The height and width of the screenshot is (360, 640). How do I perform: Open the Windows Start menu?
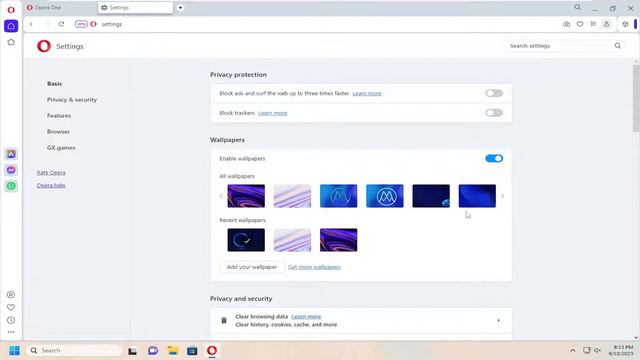[x=14, y=351]
